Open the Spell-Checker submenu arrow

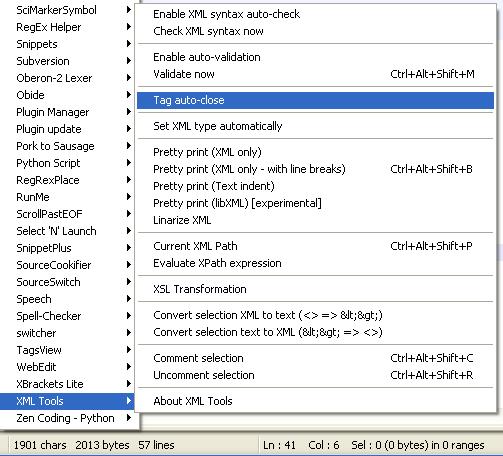pyautogui.click(x=129, y=316)
